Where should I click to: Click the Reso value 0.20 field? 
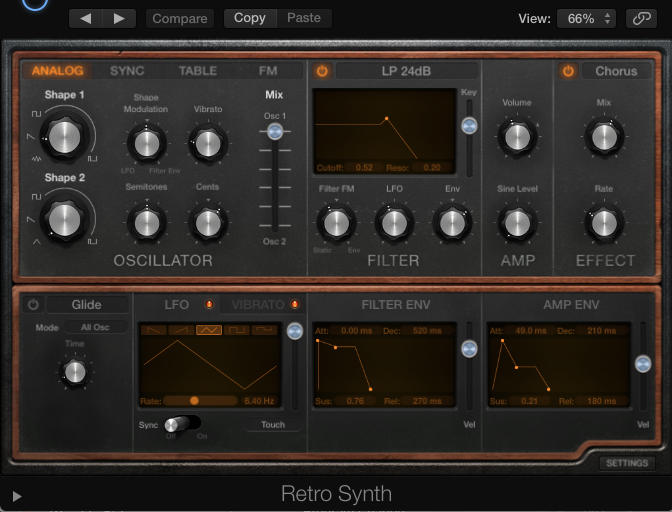click(x=432, y=168)
